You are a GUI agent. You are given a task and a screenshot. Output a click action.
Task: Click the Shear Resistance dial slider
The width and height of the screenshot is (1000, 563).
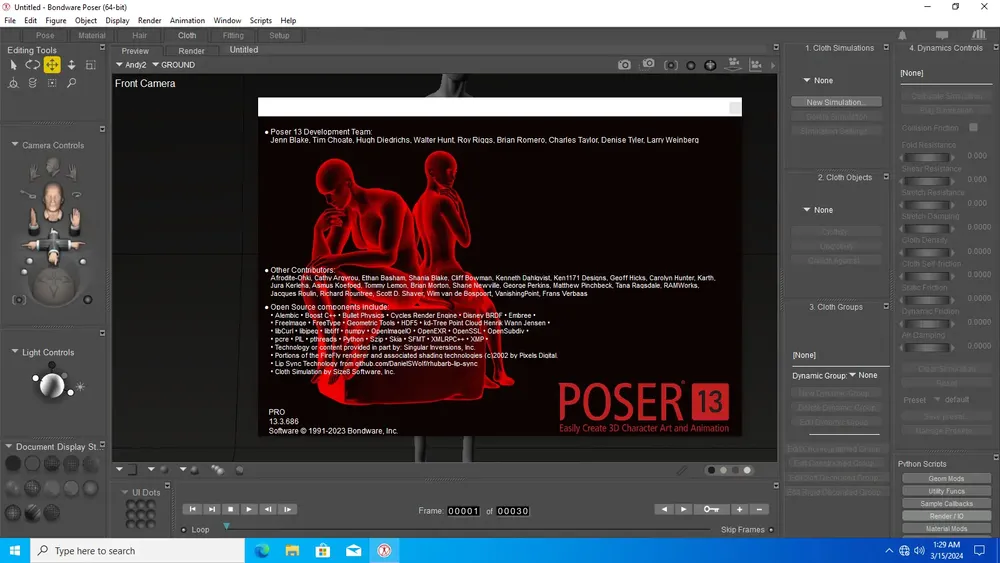927,181
